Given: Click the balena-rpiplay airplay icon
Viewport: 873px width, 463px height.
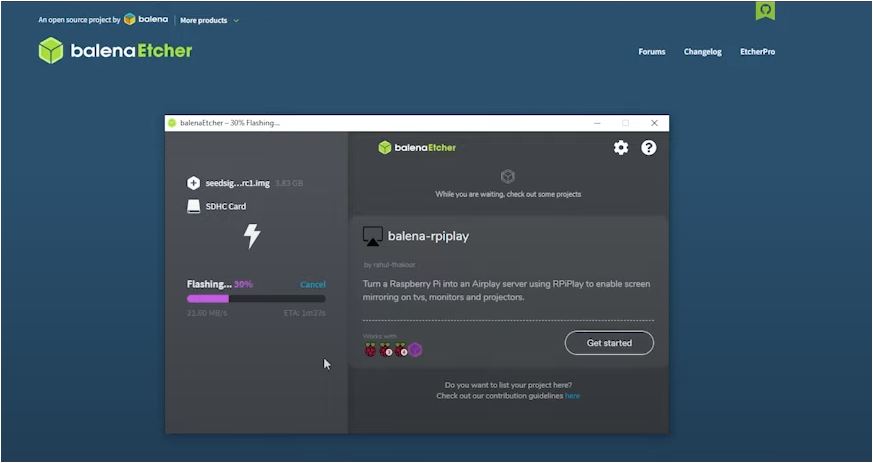Looking at the screenshot, I should pos(372,236).
